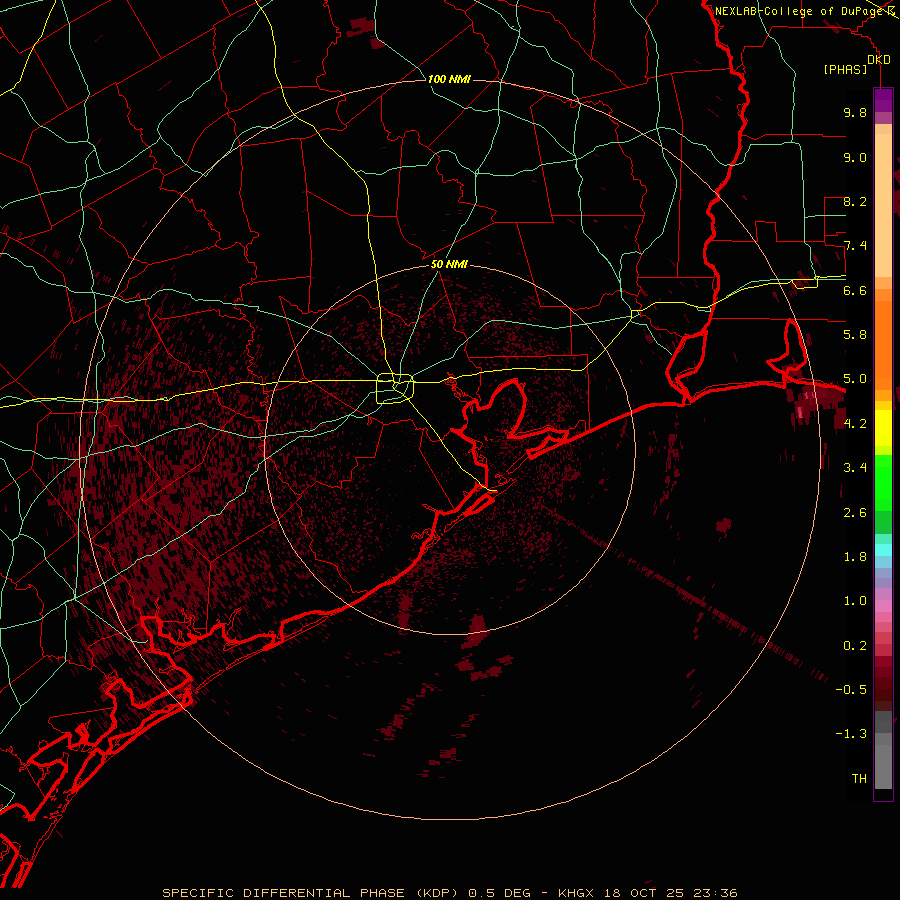The width and height of the screenshot is (900, 900).
Task: Click the yellow Houston beltway loop on map
Action: pos(395,388)
